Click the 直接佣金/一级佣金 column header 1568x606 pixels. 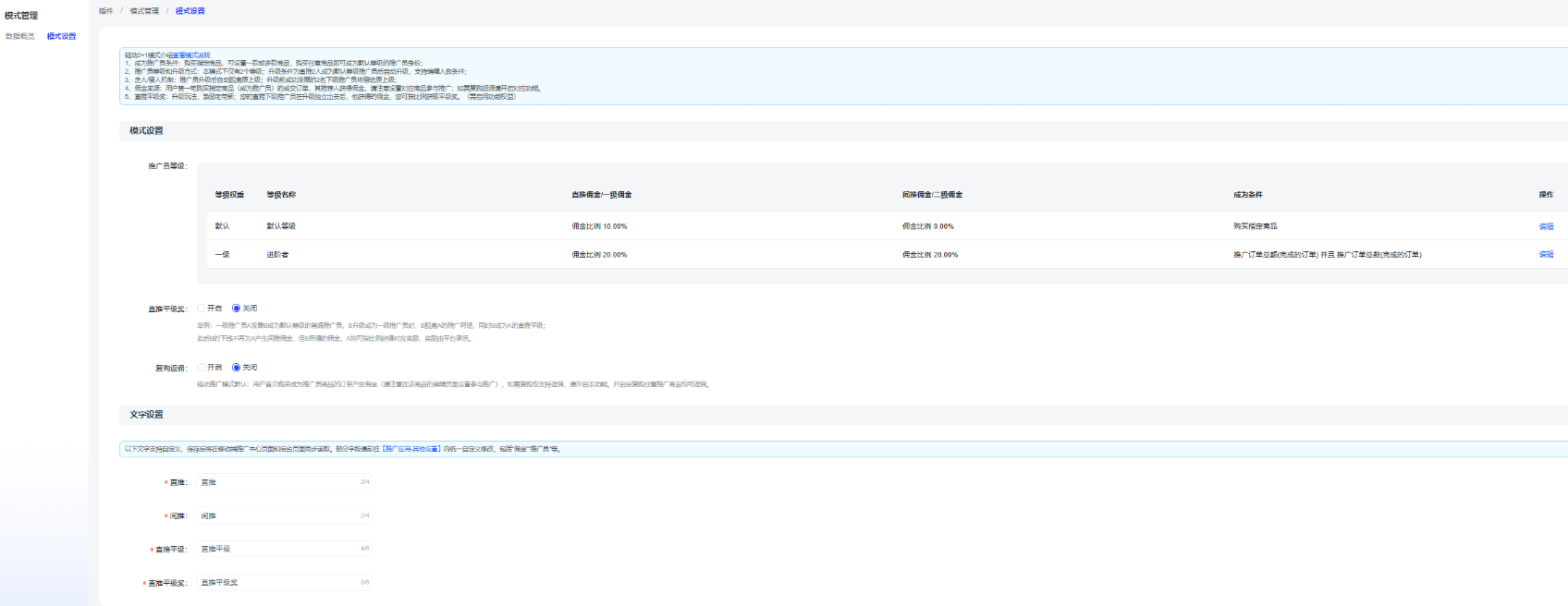601,195
